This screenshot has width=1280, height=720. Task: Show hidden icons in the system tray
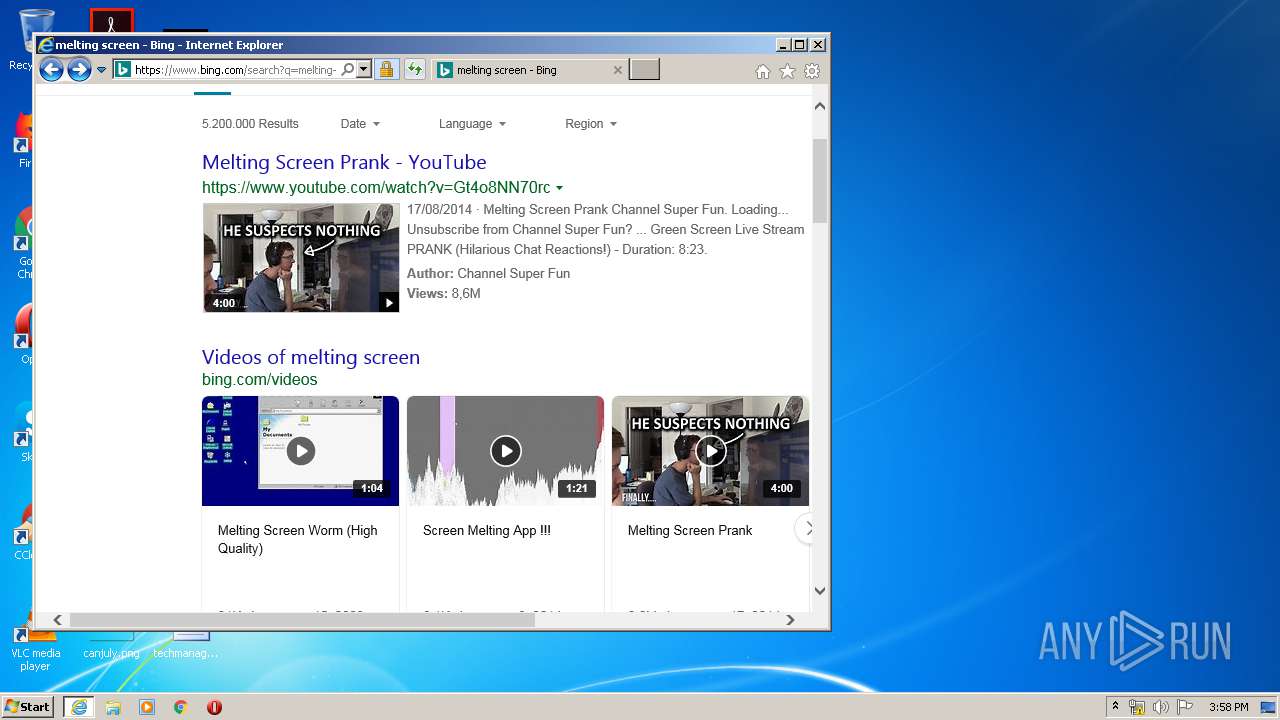point(1115,707)
